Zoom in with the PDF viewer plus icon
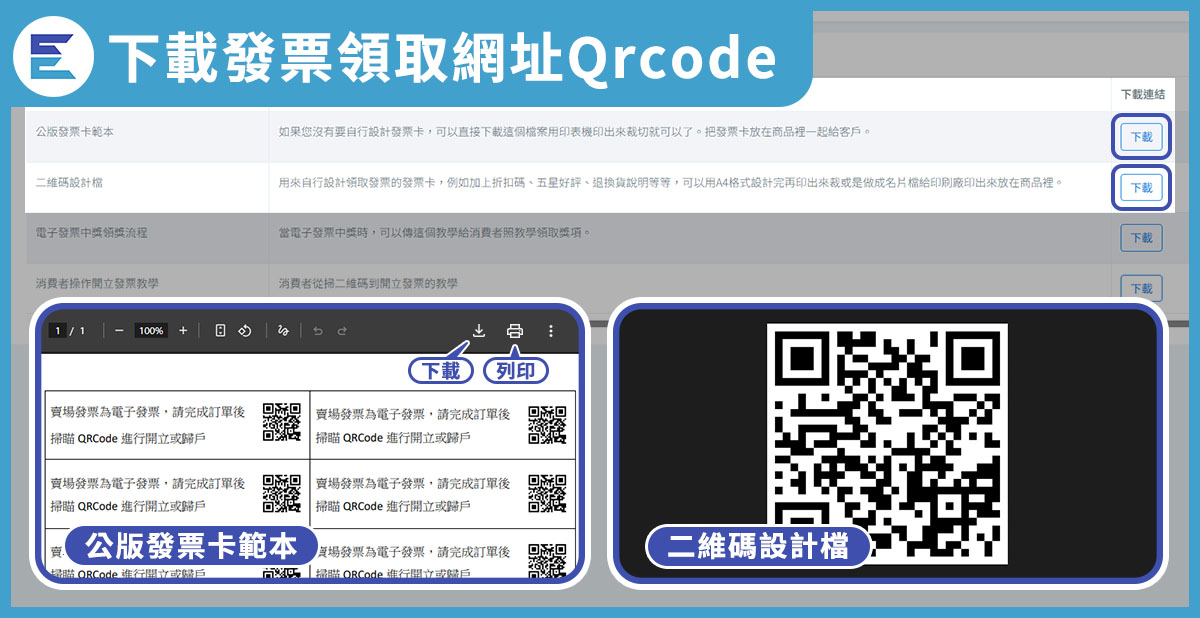1200x618 pixels. (183, 330)
